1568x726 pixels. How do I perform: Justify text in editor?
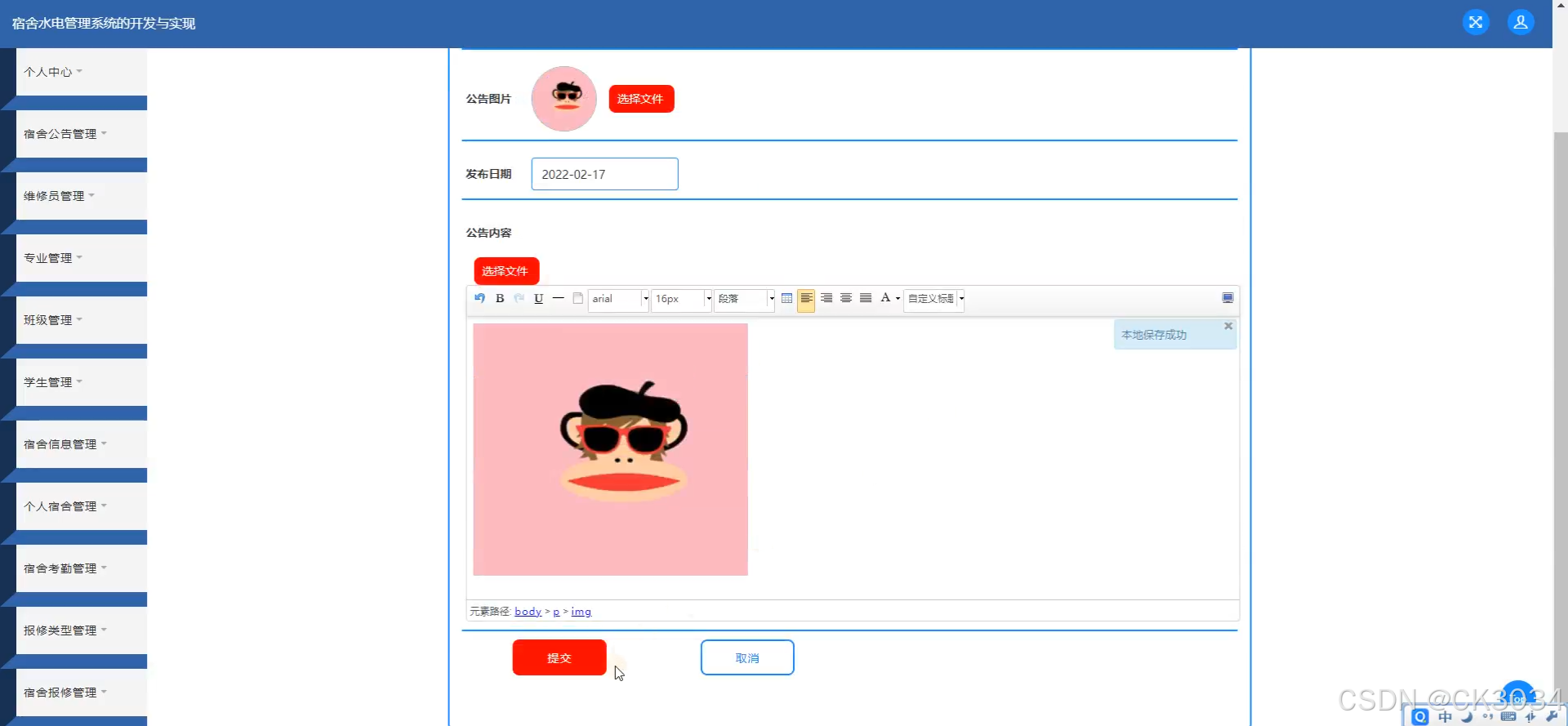(866, 299)
